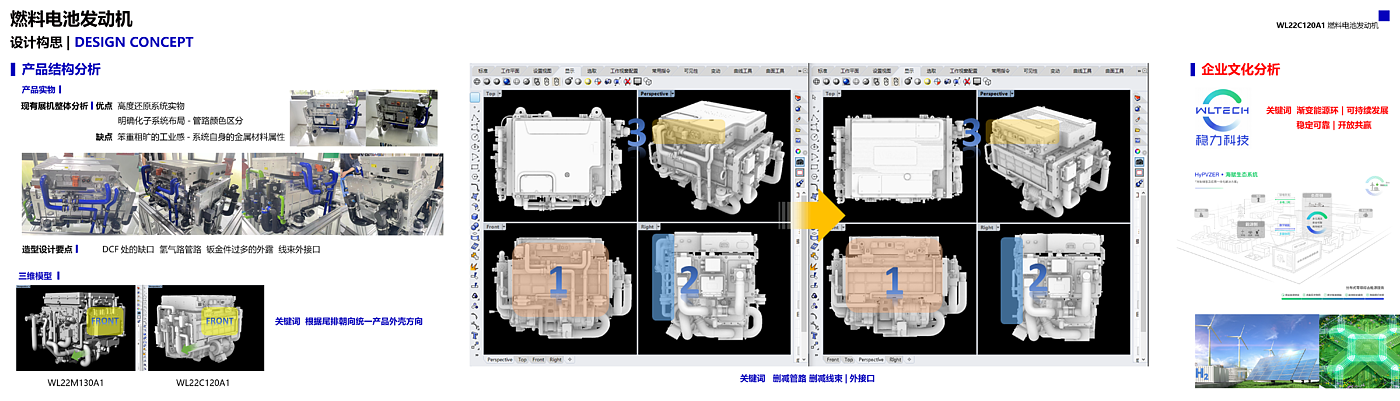The image size is (1400, 401).
Task: Click blue ghosted sphere icon in left window toolbar
Action: 506,82
